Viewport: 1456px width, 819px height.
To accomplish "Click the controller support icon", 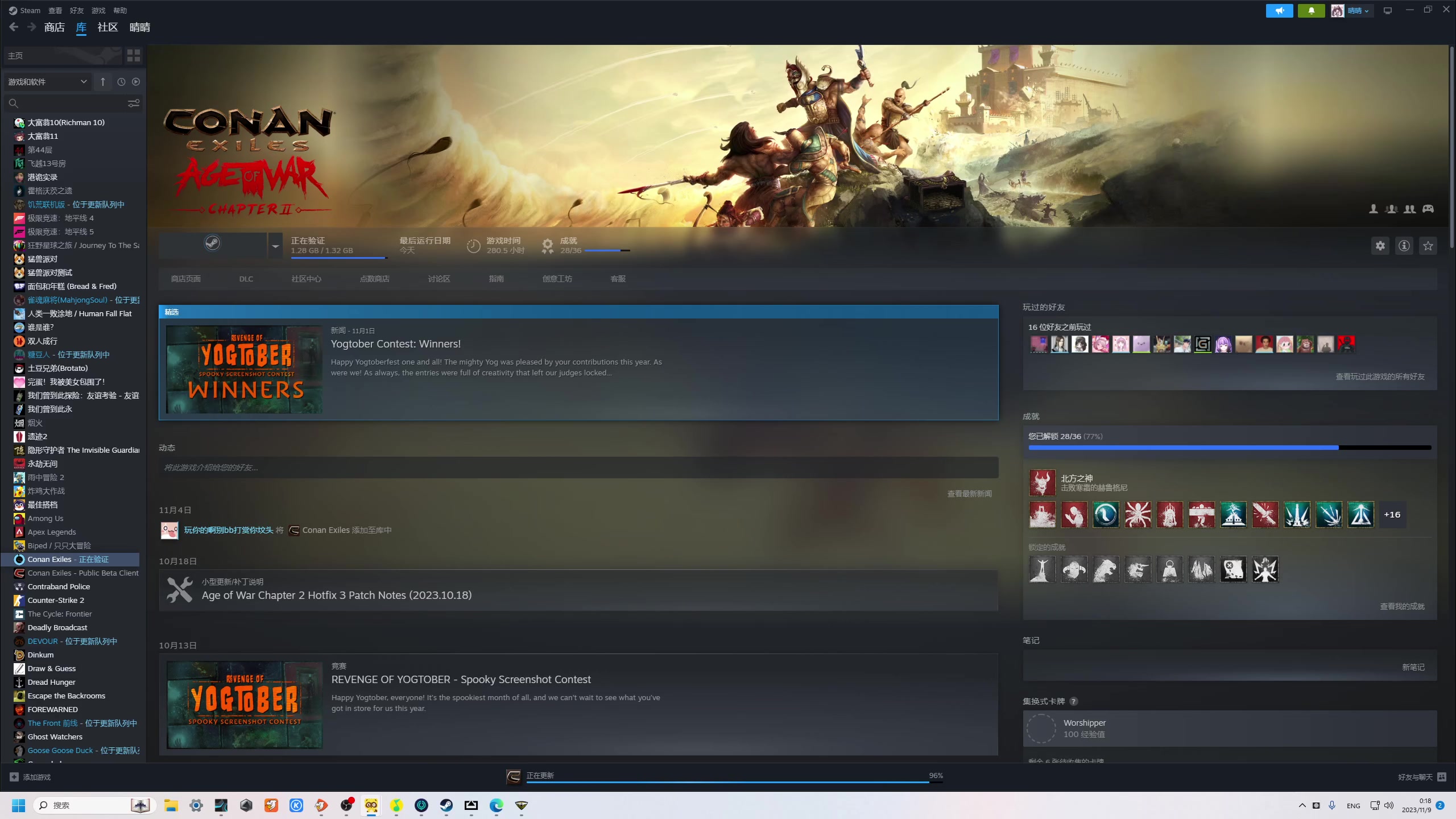I will 1428,209.
